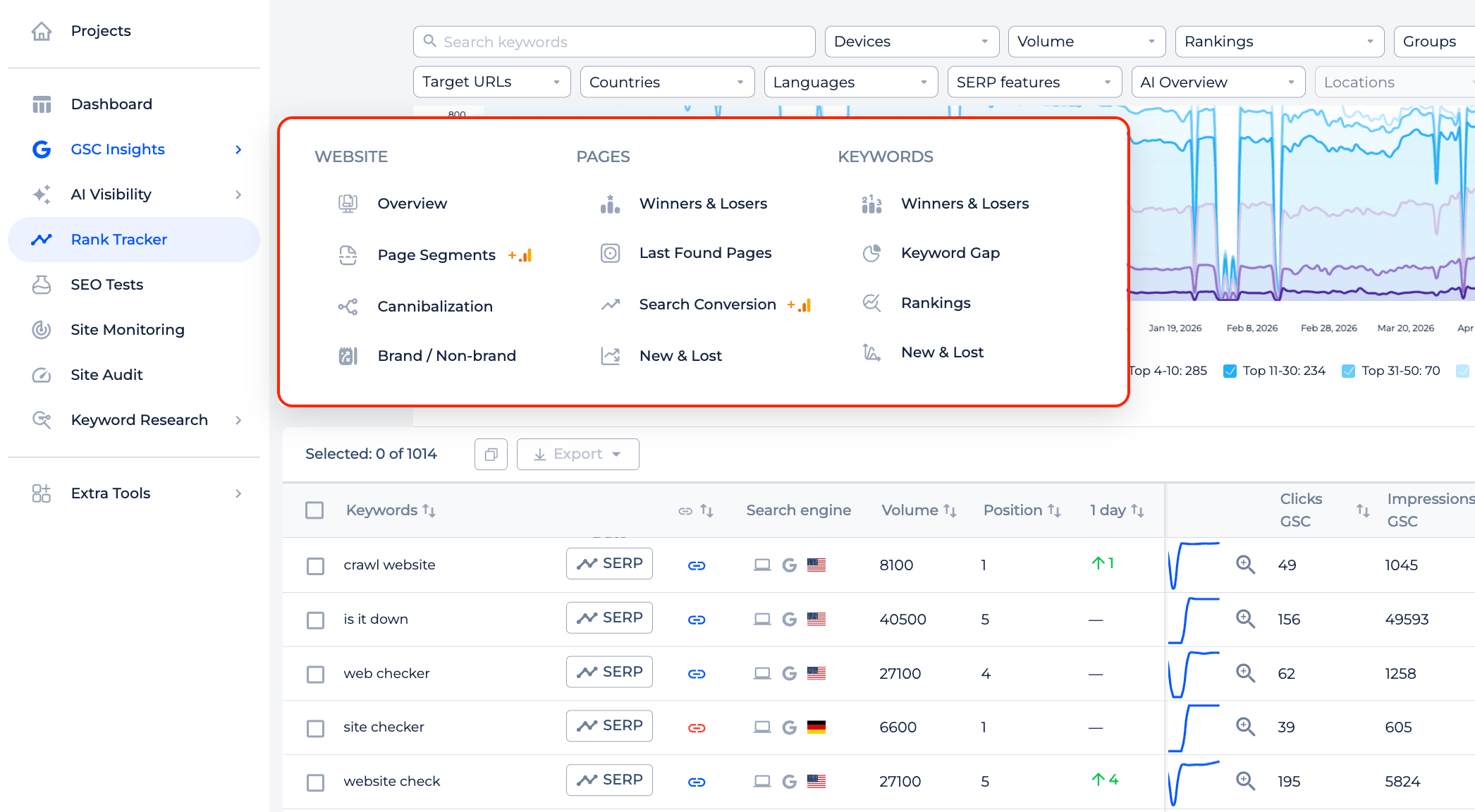Click the Extra Tools grid icon
1475x812 pixels.
42,493
